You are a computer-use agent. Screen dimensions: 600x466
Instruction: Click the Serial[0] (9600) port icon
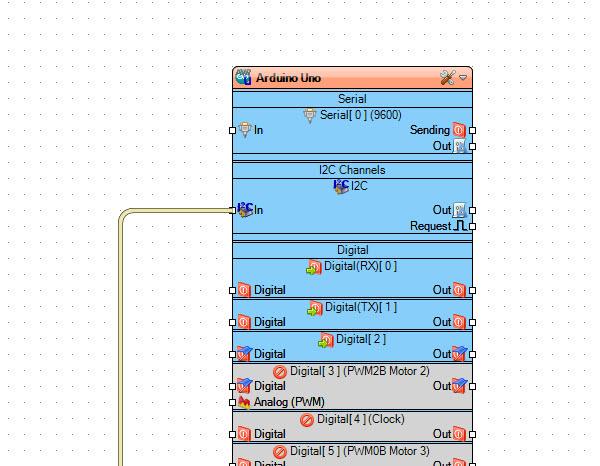pos(310,116)
